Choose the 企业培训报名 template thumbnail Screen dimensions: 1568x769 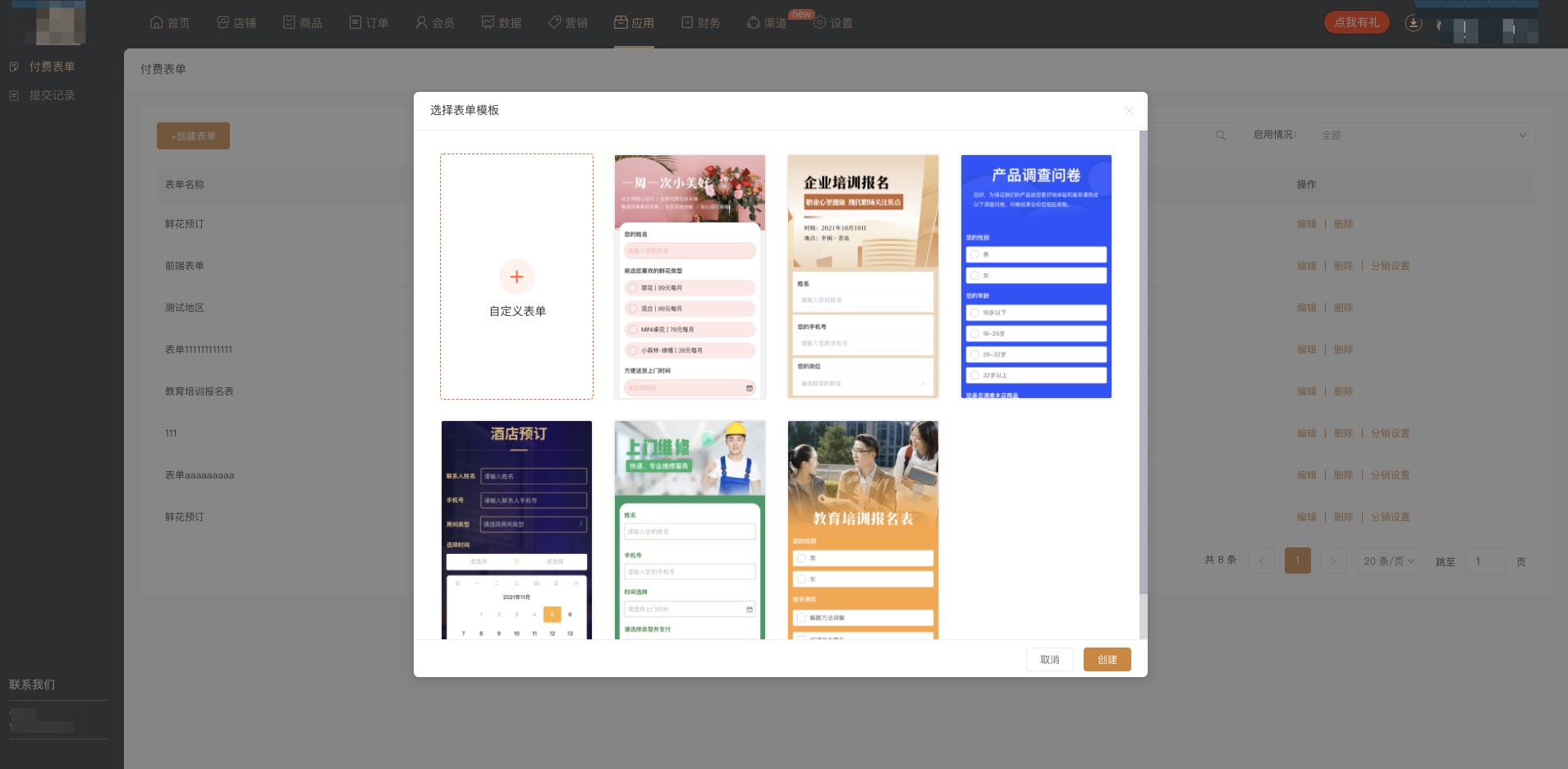863,277
